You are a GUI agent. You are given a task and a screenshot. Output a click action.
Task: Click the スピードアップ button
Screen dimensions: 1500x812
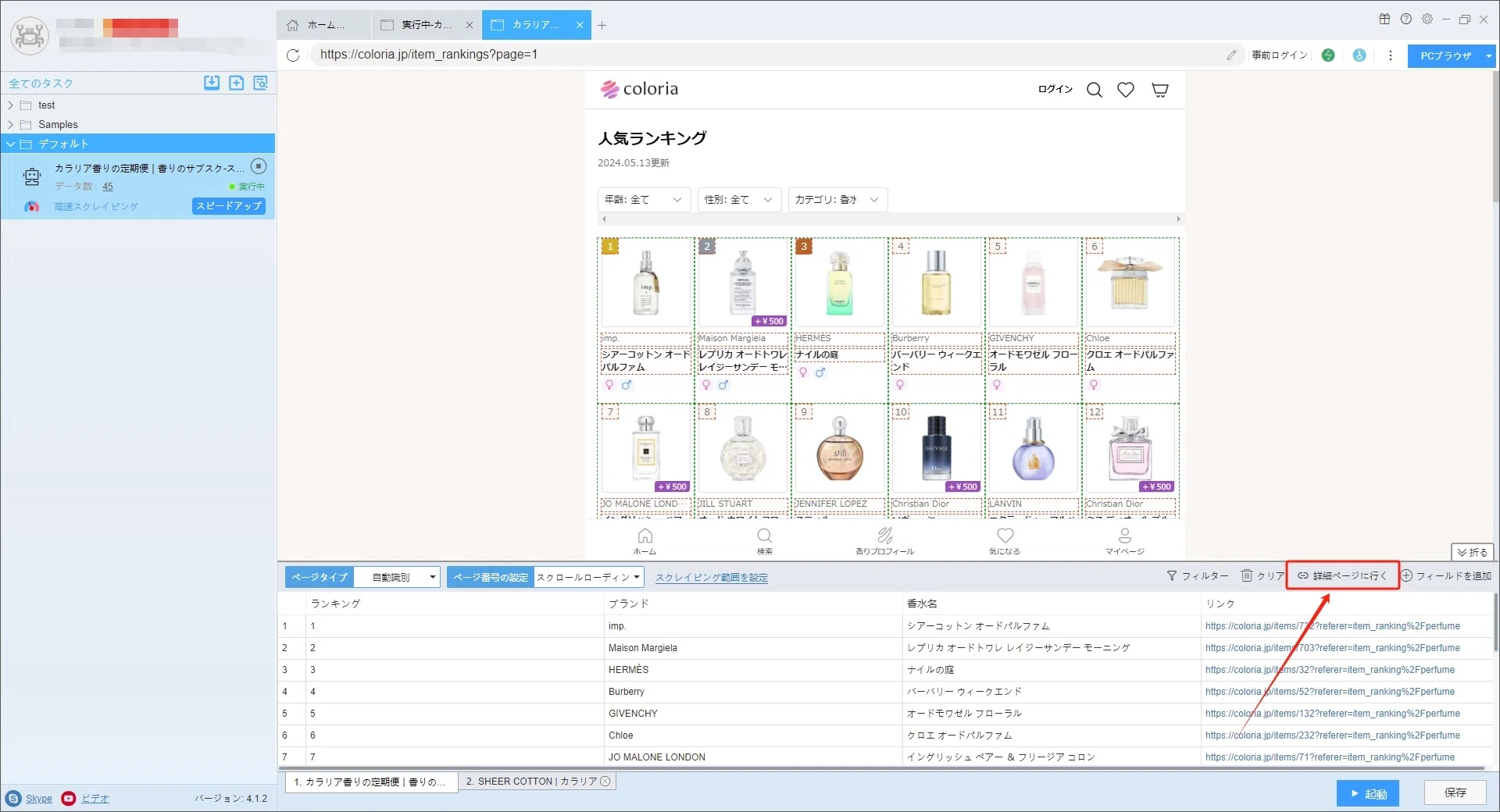[229, 206]
